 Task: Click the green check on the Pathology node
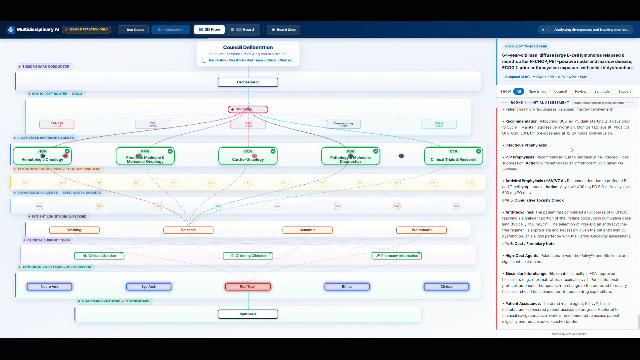pyautogui.click(x=376, y=151)
